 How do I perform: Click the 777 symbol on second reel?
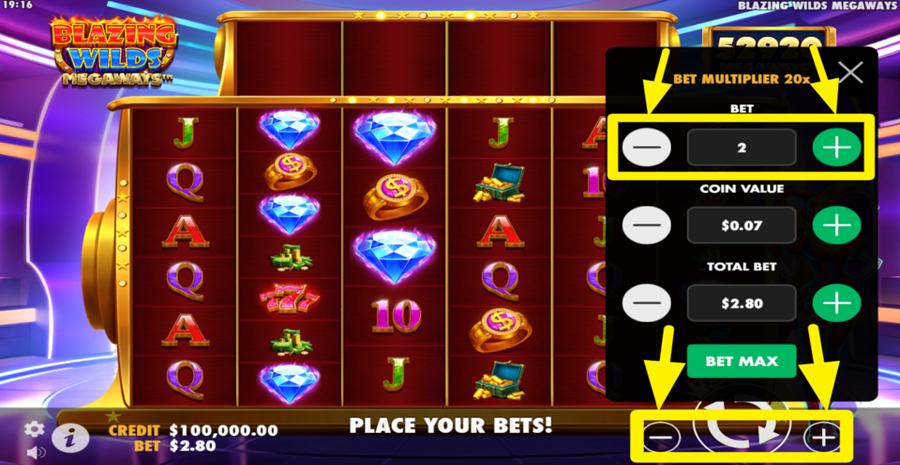[x=289, y=300]
